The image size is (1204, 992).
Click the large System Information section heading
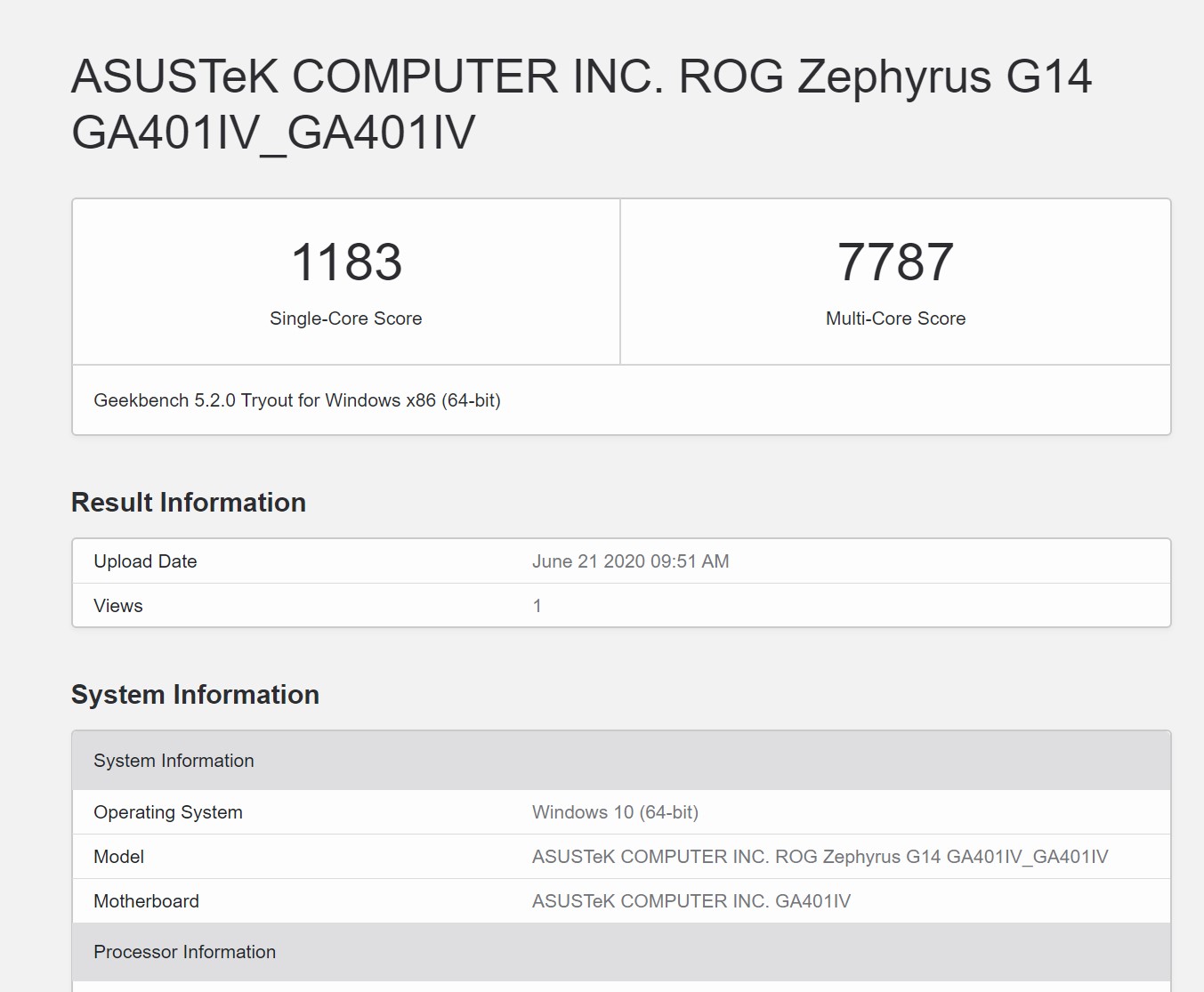coord(195,695)
